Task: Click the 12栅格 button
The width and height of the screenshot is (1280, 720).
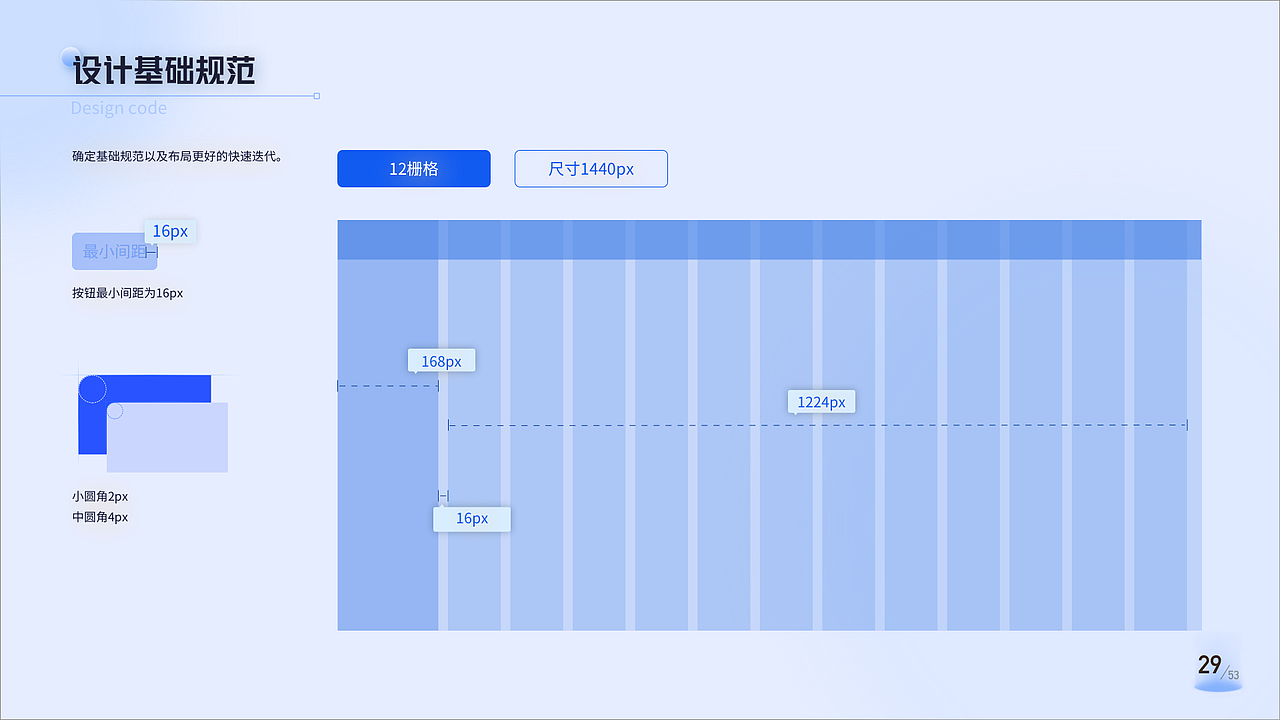Action: (413, 169)
